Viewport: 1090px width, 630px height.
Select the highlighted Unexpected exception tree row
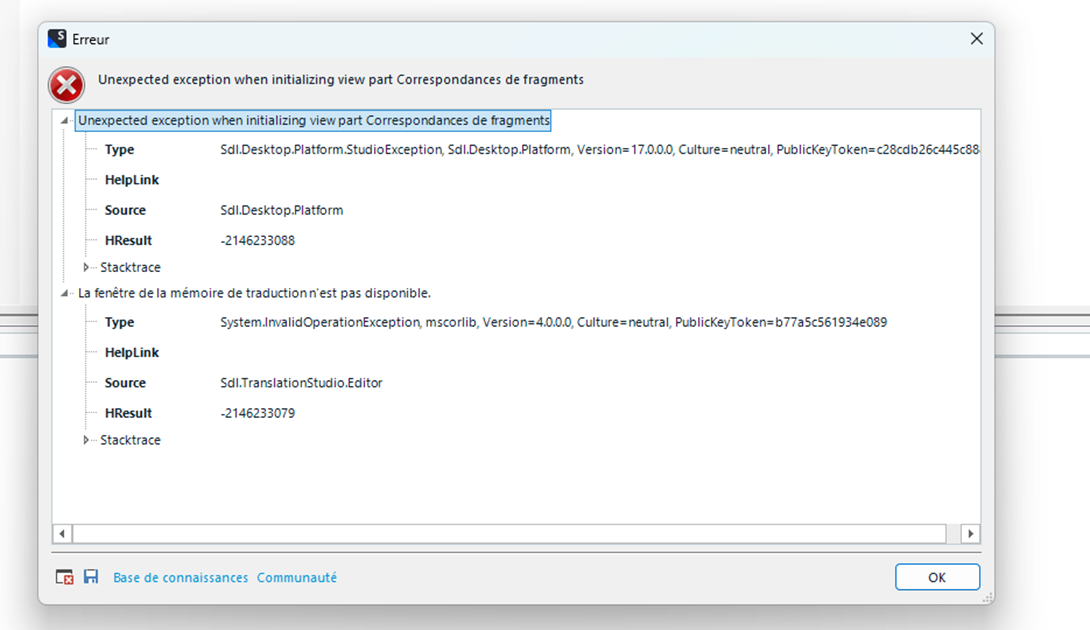coord(314,120)
